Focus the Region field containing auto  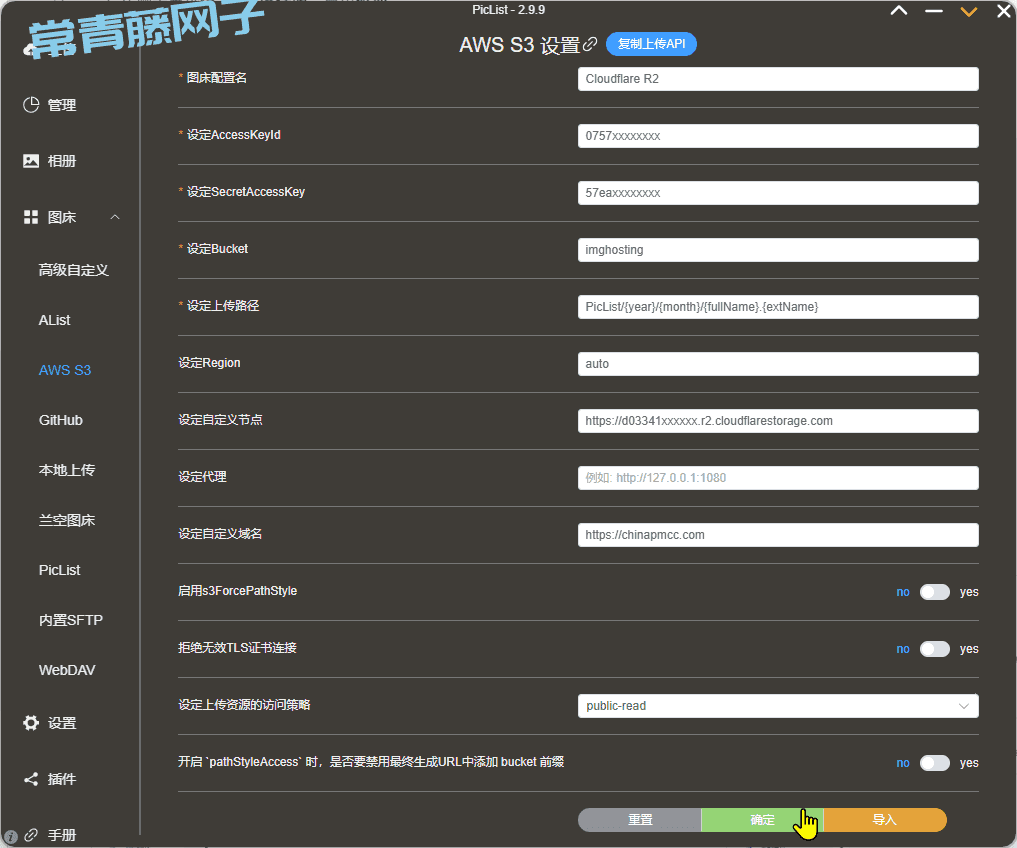coord(778,364)
